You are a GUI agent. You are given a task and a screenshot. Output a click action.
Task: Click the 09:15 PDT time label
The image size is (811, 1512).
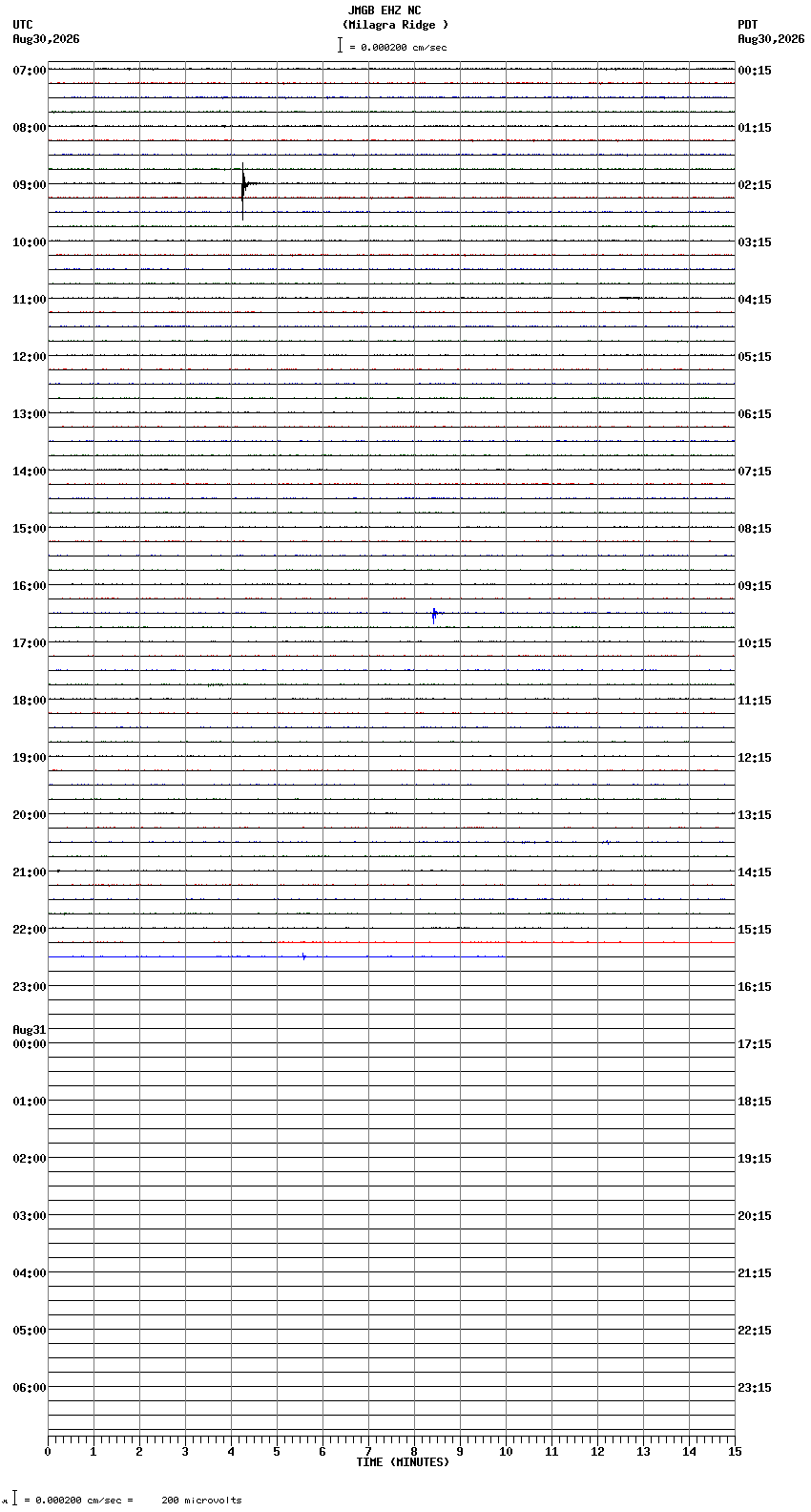pyautogui.click(x=755, y=586)
